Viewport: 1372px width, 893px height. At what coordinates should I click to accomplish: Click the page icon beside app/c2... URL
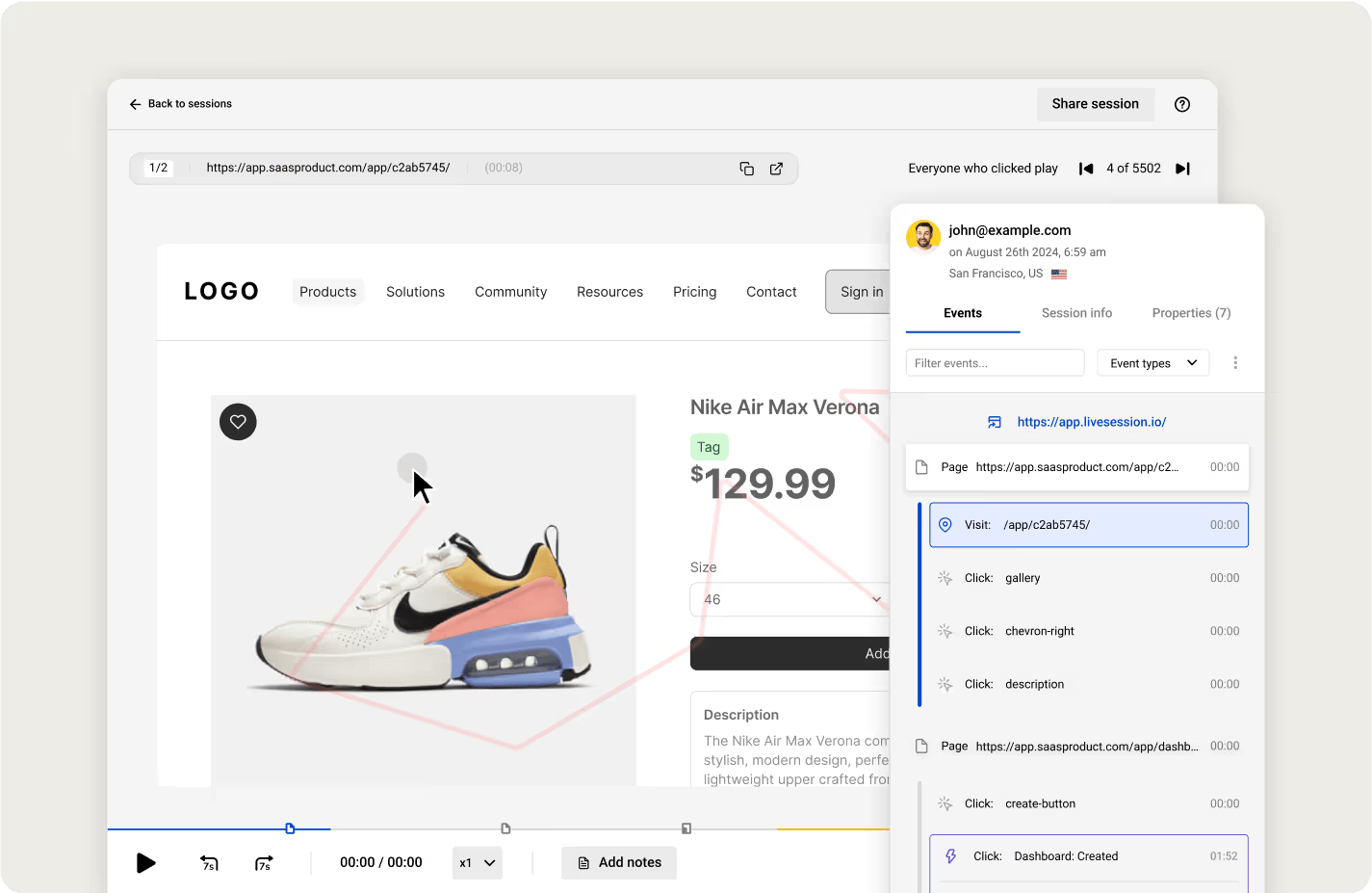click(x=921, y=467)
